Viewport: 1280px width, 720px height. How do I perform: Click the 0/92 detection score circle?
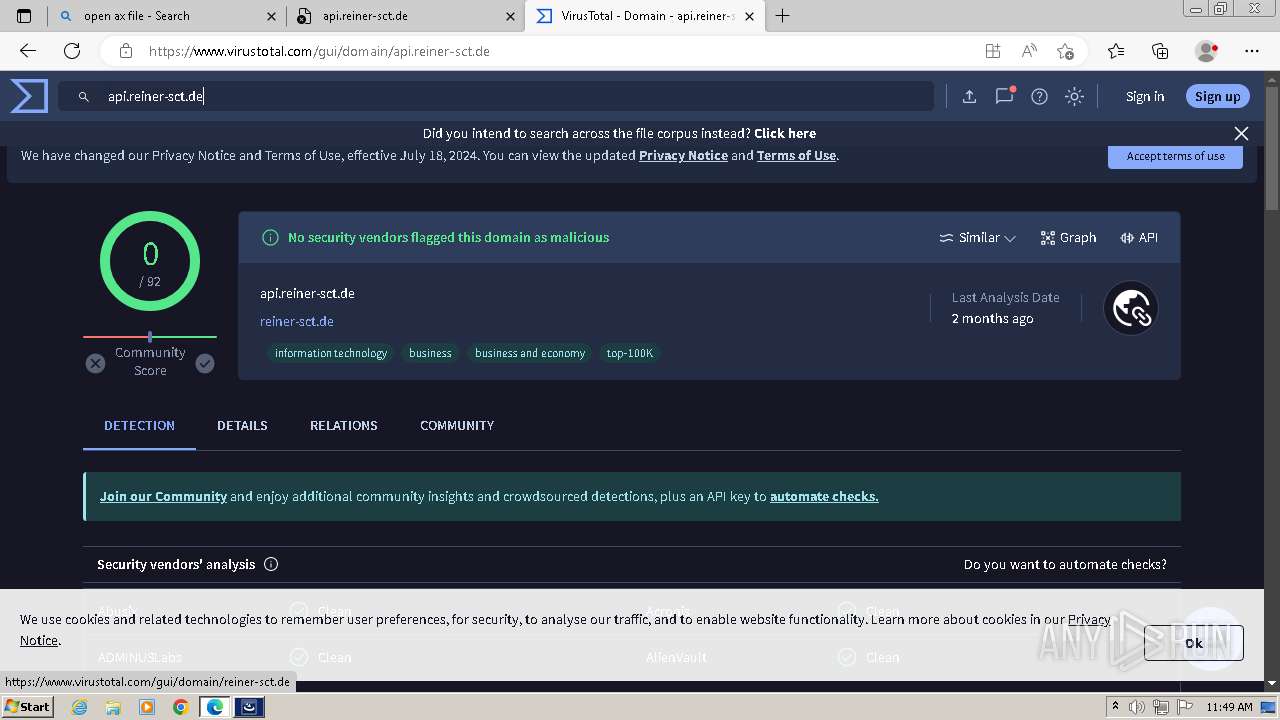click(x=150, y=261)
